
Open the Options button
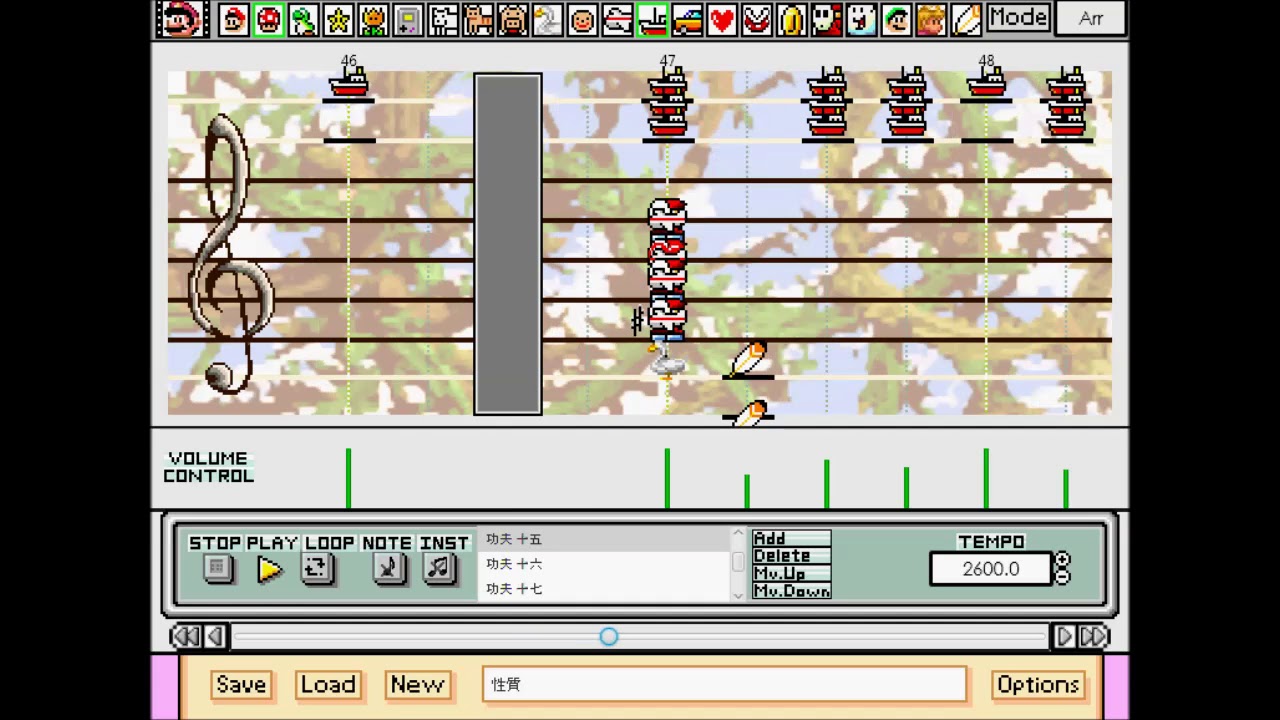pos(1038,685)
